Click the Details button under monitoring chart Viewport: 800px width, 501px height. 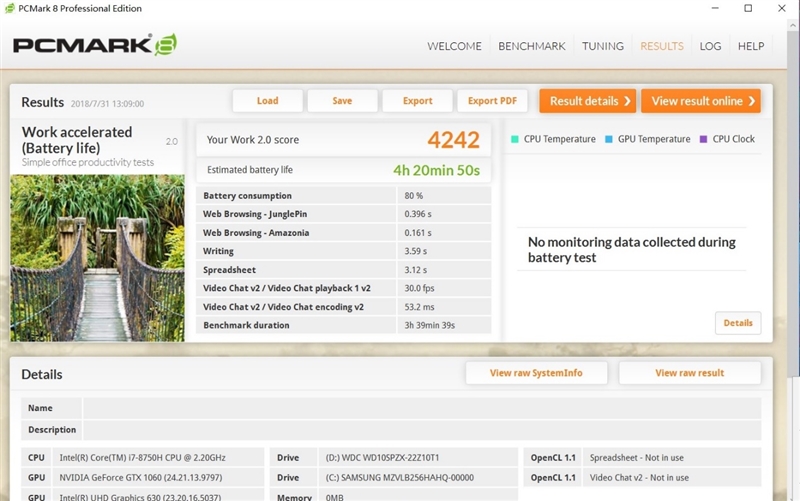[x=737, y=323]
